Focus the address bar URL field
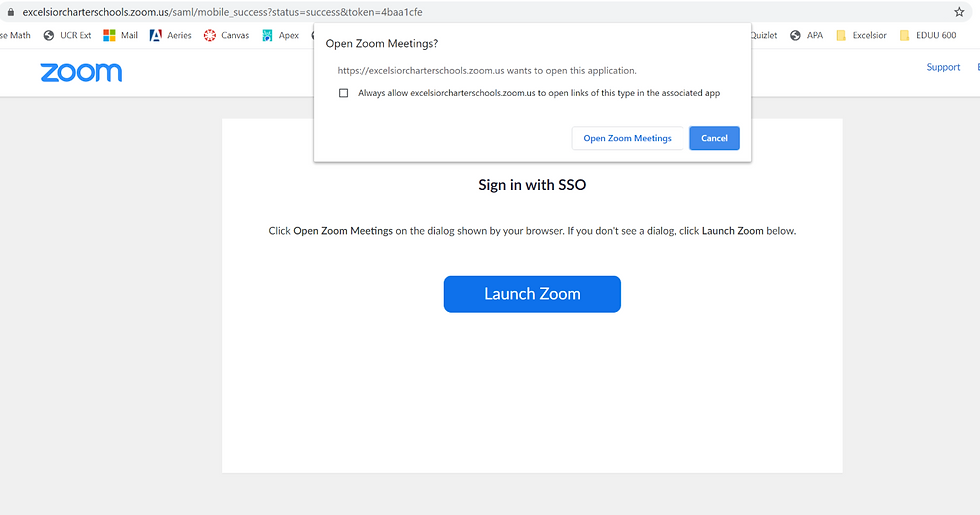The height and width of the screenshot is (515, 980). pos(481,12)
